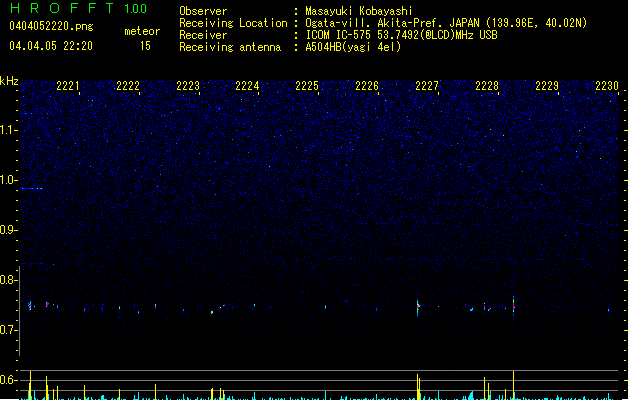This screenshot has width=629, height=400.
Task: Click the date stamp 04.04.05 22:20
Action: point(51,46)
